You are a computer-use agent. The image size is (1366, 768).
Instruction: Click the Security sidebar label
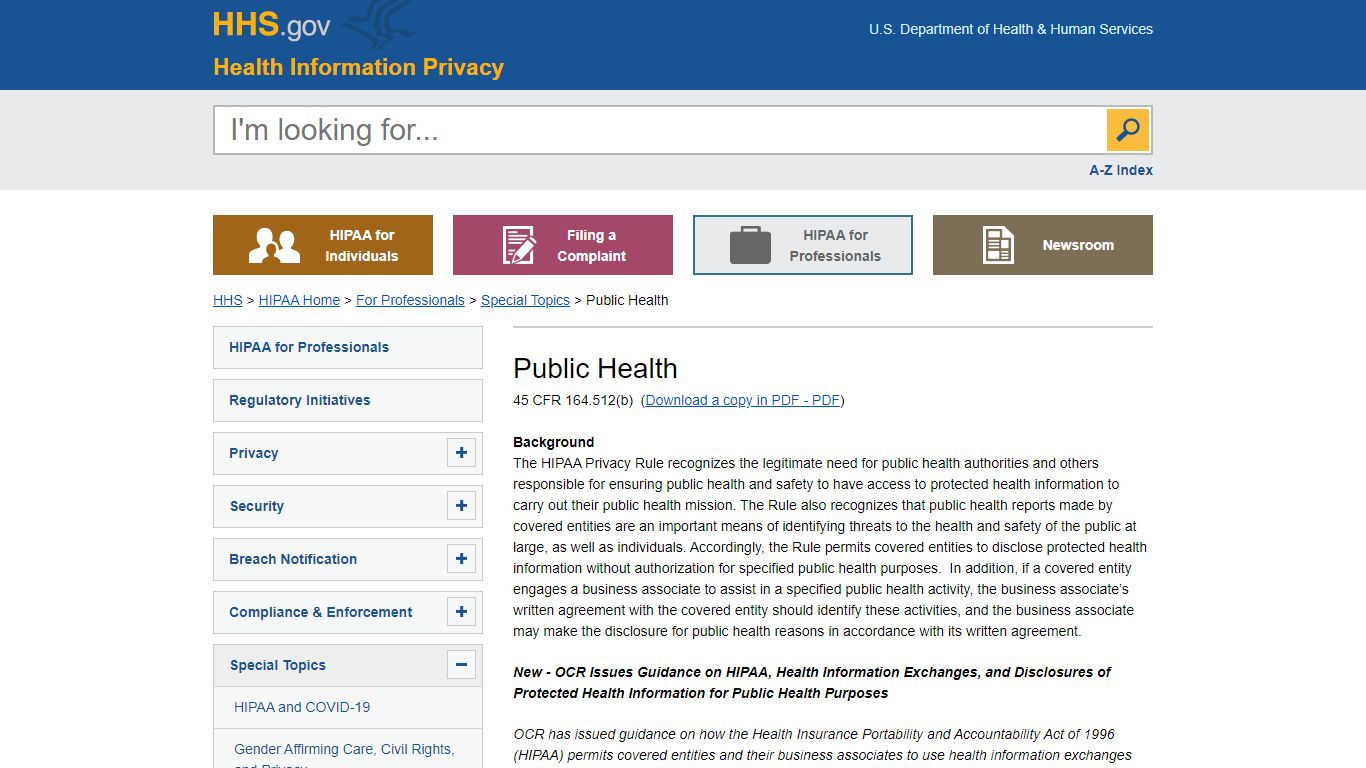pos(257,506)
